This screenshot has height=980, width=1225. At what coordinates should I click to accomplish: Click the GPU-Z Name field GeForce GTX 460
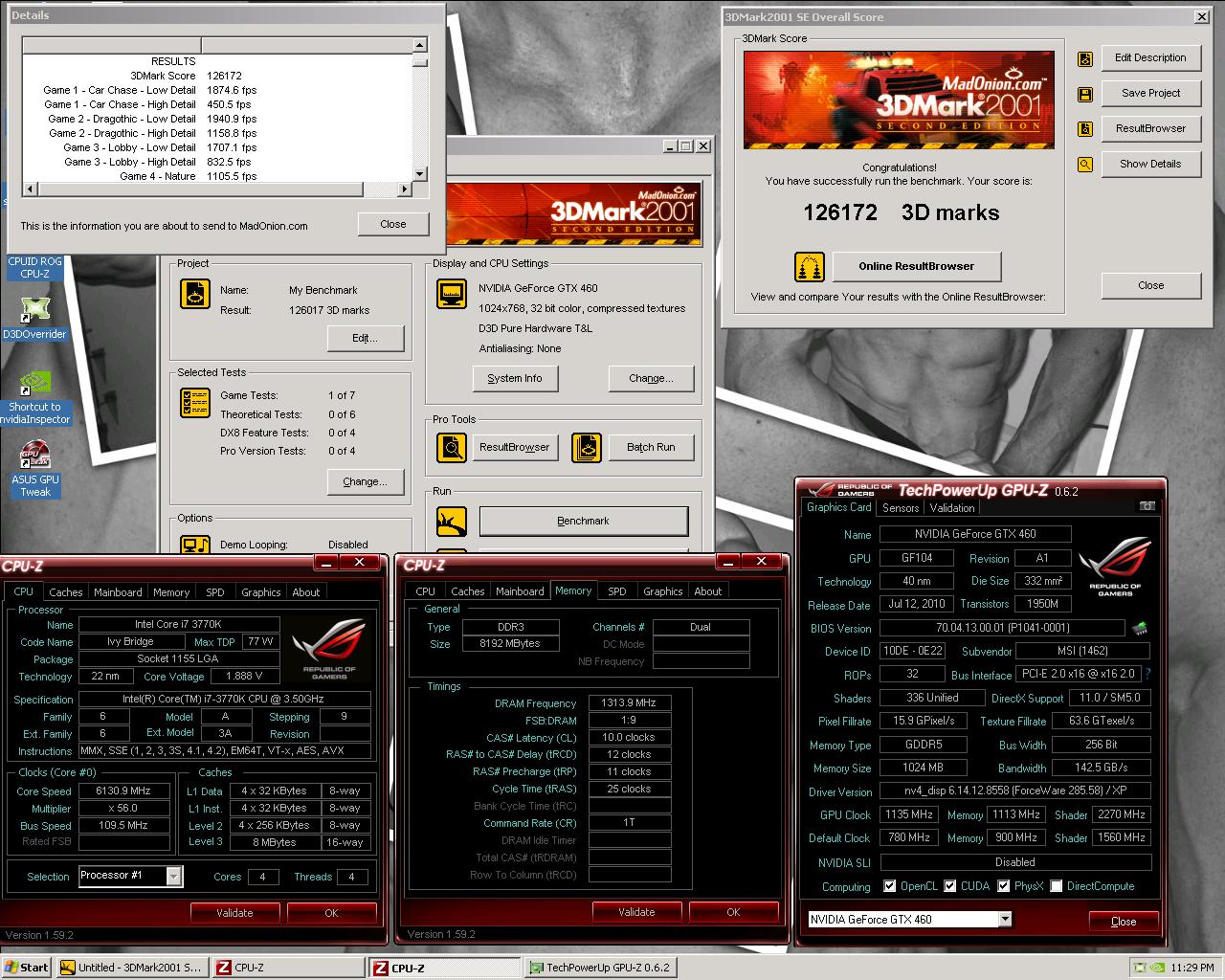(975, 534)
